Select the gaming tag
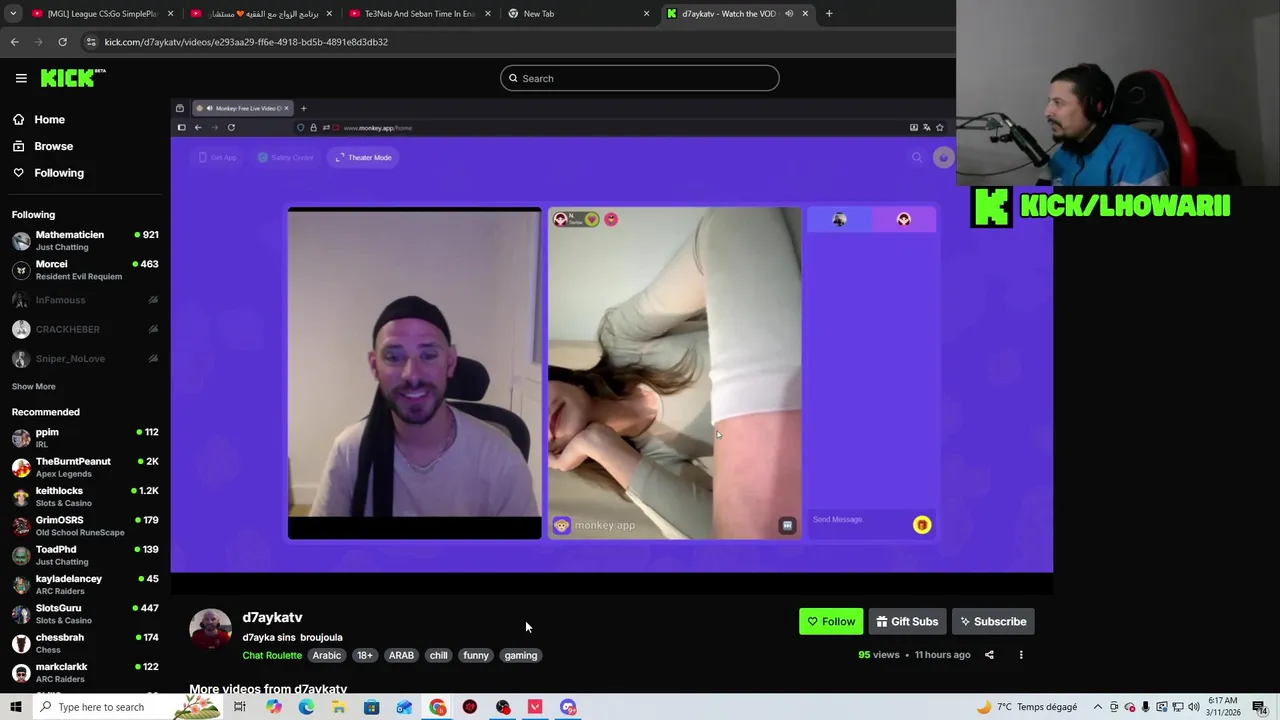Image resolution: width=1280 pixels, height=720 pixels. [521, 655]
